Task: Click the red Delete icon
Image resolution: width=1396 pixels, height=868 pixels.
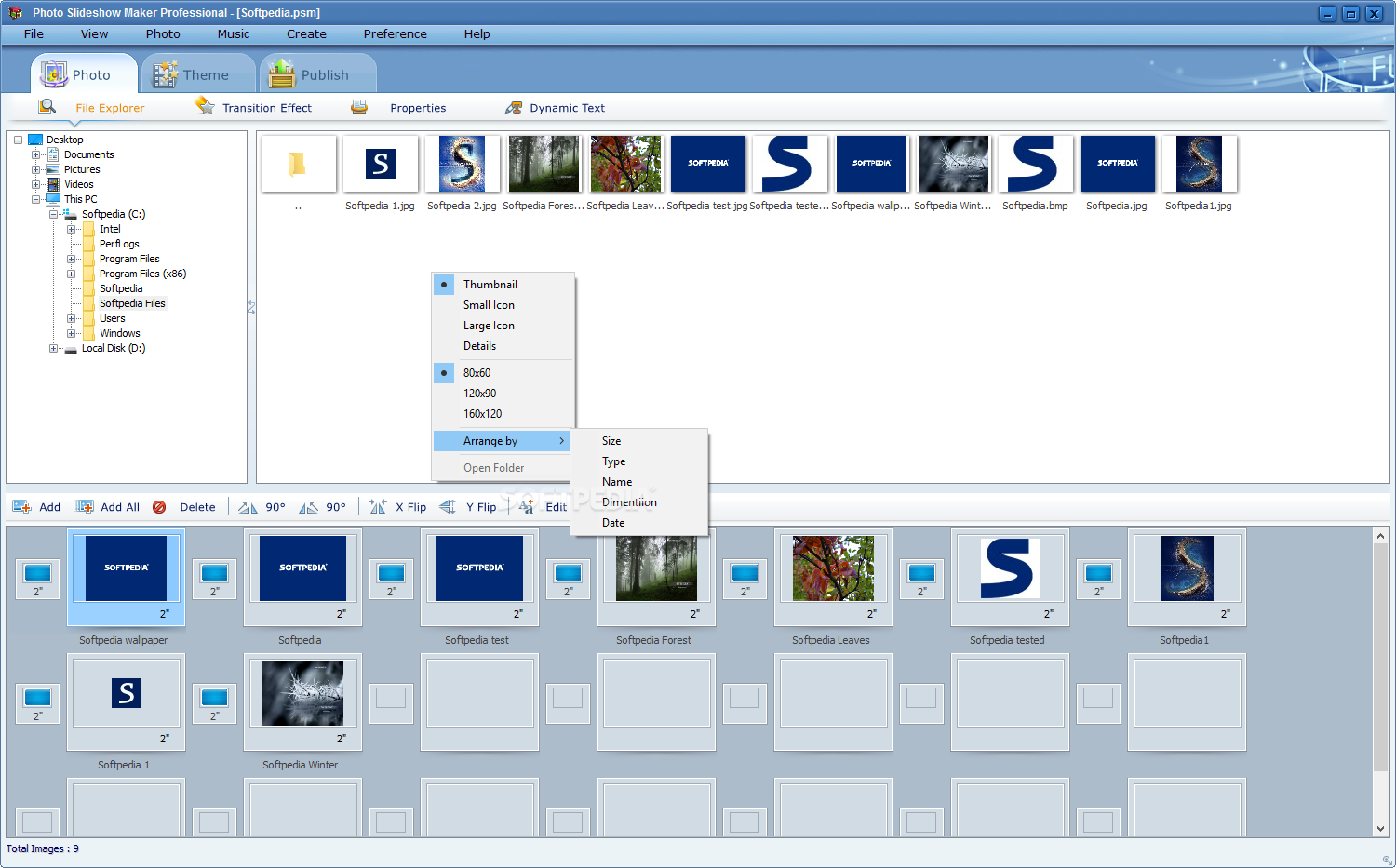Action: (x=159, y=507)
